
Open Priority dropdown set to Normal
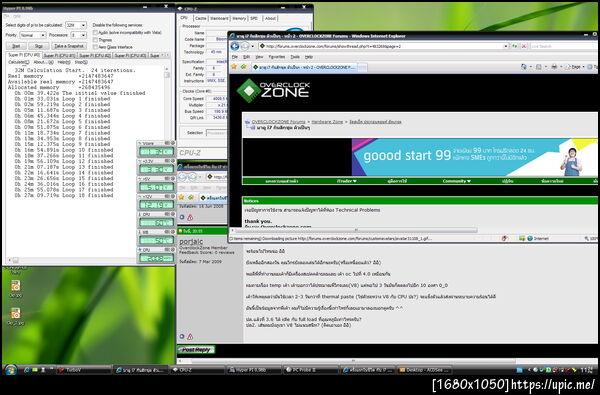(x=33, y=35)
